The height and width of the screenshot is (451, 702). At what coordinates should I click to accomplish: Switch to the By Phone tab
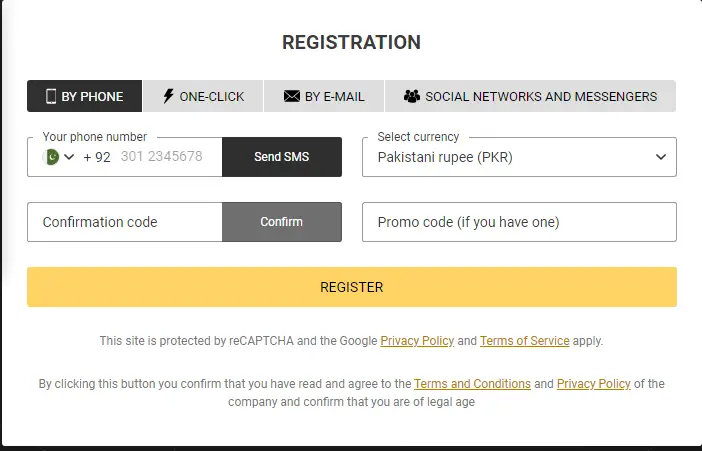pyautogui.click(x=85, y=97)
